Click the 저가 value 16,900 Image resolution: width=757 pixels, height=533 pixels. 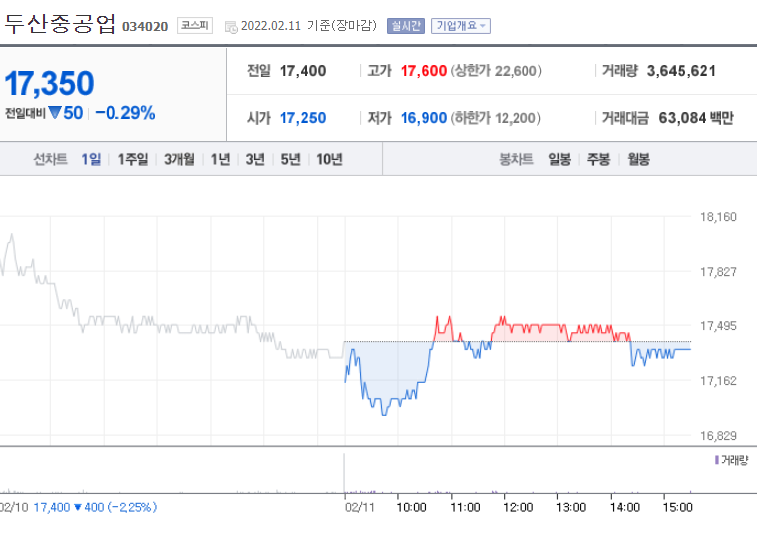(x=424, y=118)
